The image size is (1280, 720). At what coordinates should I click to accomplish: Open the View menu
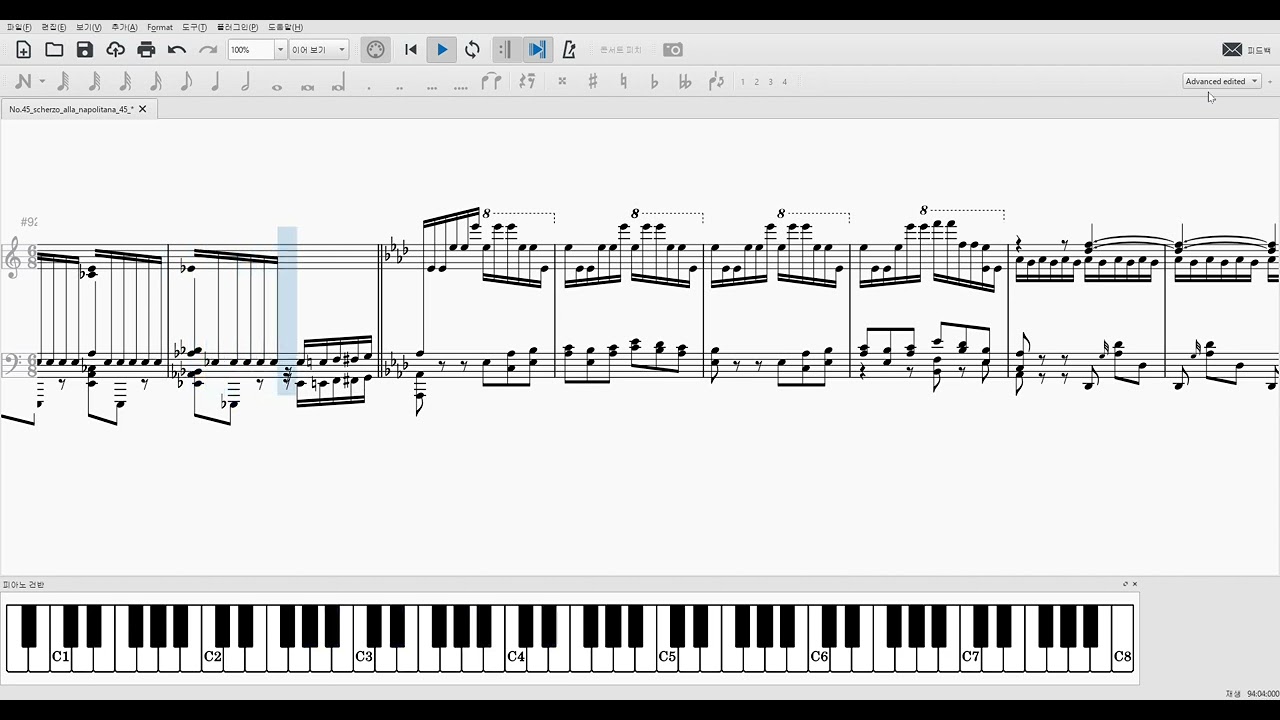click(89, 27)
